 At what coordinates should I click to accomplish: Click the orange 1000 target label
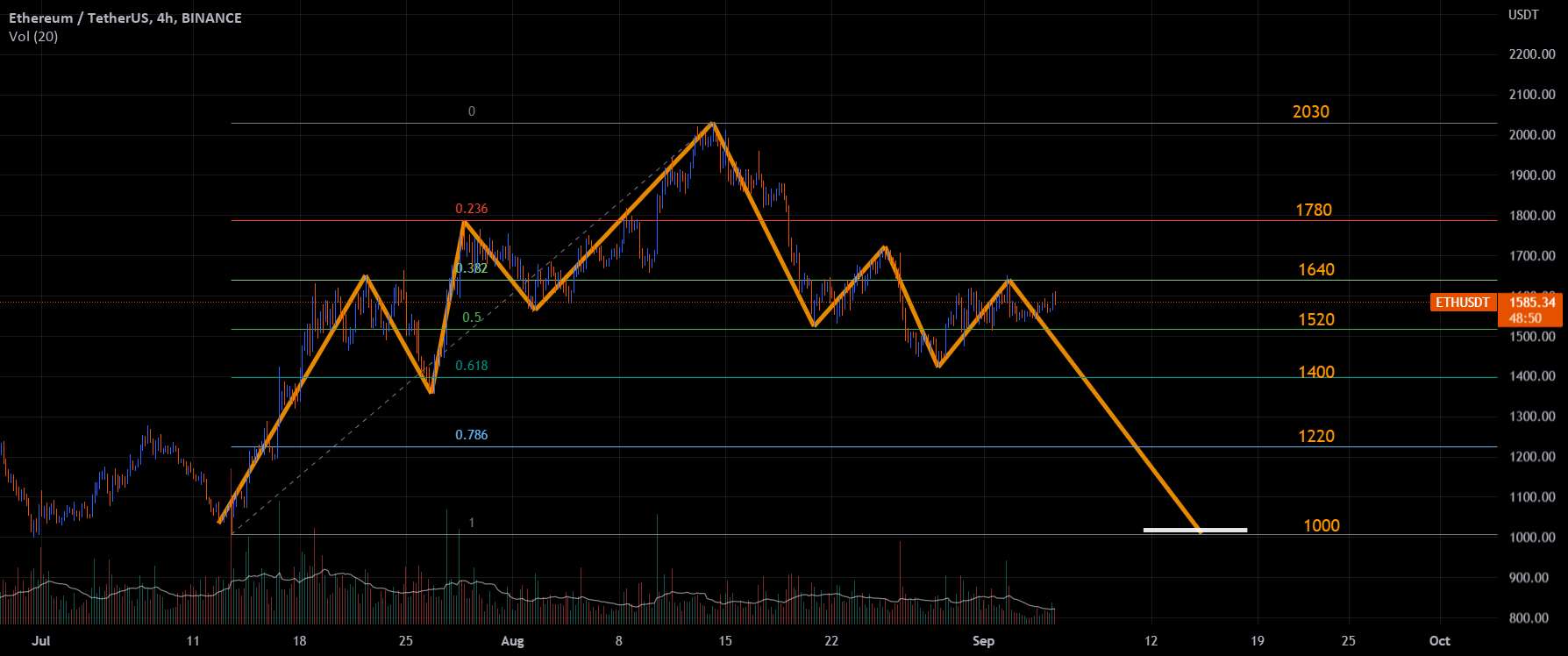tap(1322, 525)
